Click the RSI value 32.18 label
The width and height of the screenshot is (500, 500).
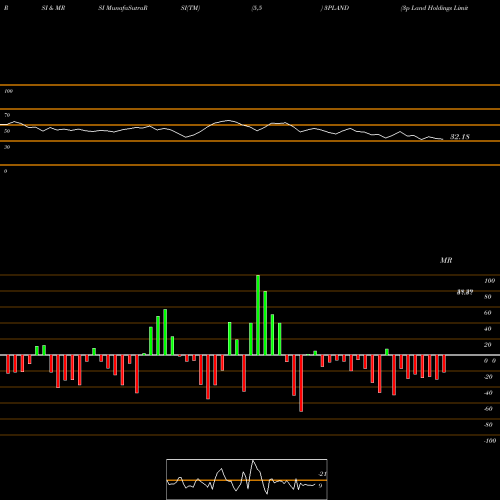460,137
